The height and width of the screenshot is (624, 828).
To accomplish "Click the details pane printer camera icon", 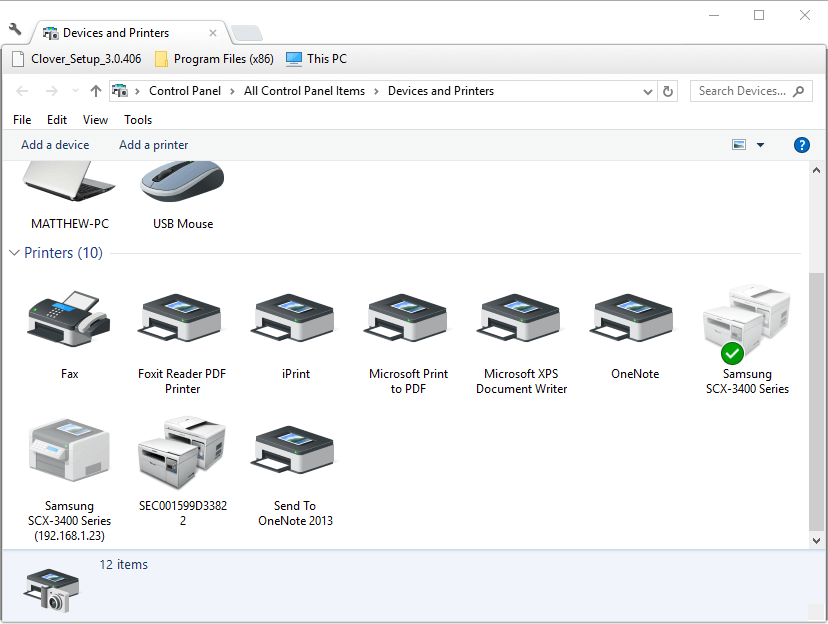I will point(51,590).
